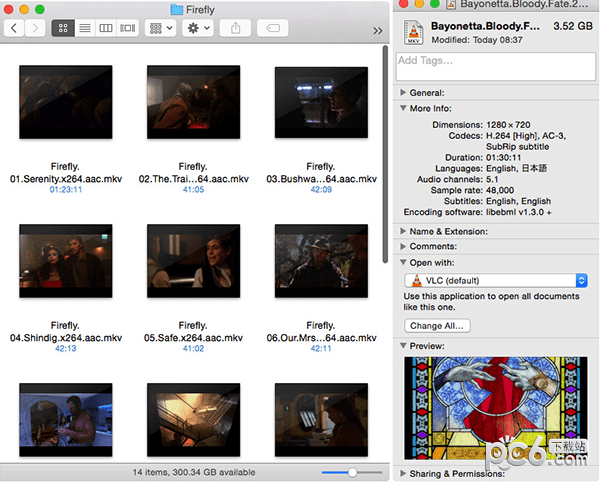This screenshot has height=483, width=600.
Task: Click the 3.52 GB file size
Action: [573, 26]
